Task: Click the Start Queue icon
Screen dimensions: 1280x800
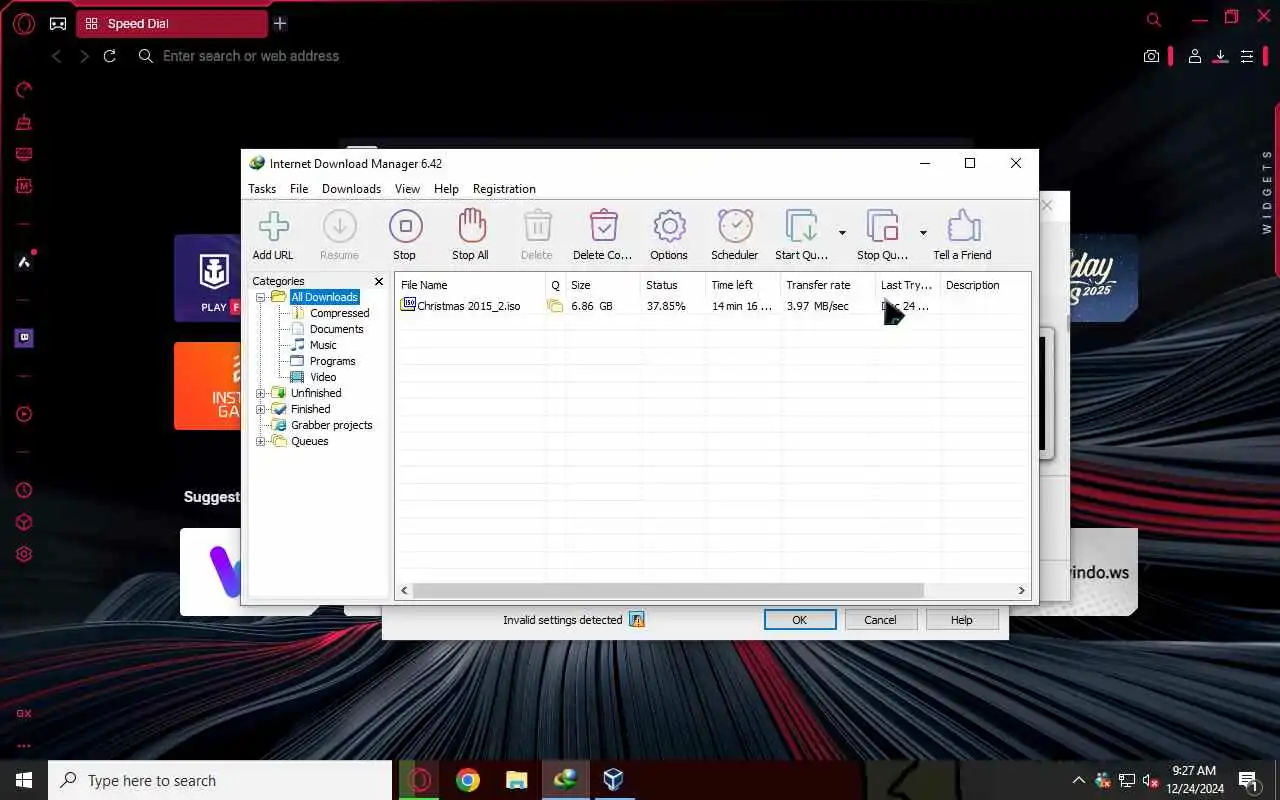Action: (802, 226)
